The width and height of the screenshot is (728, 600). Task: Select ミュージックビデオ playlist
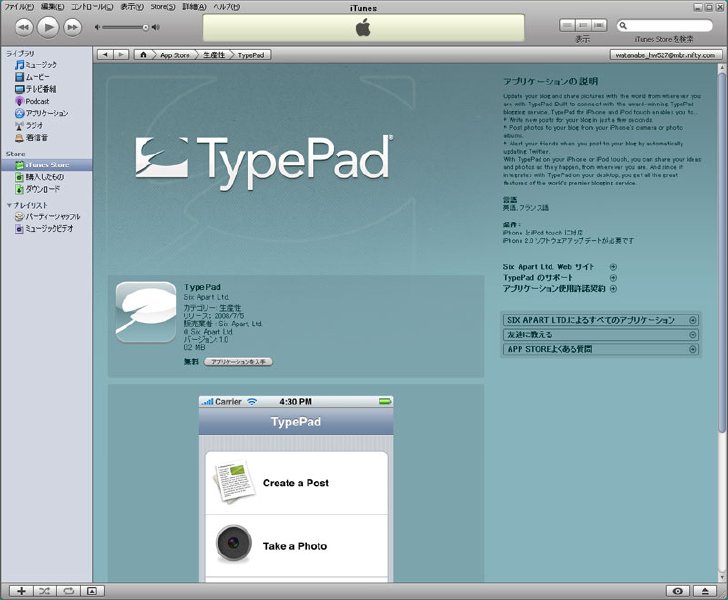click(44, 228)
